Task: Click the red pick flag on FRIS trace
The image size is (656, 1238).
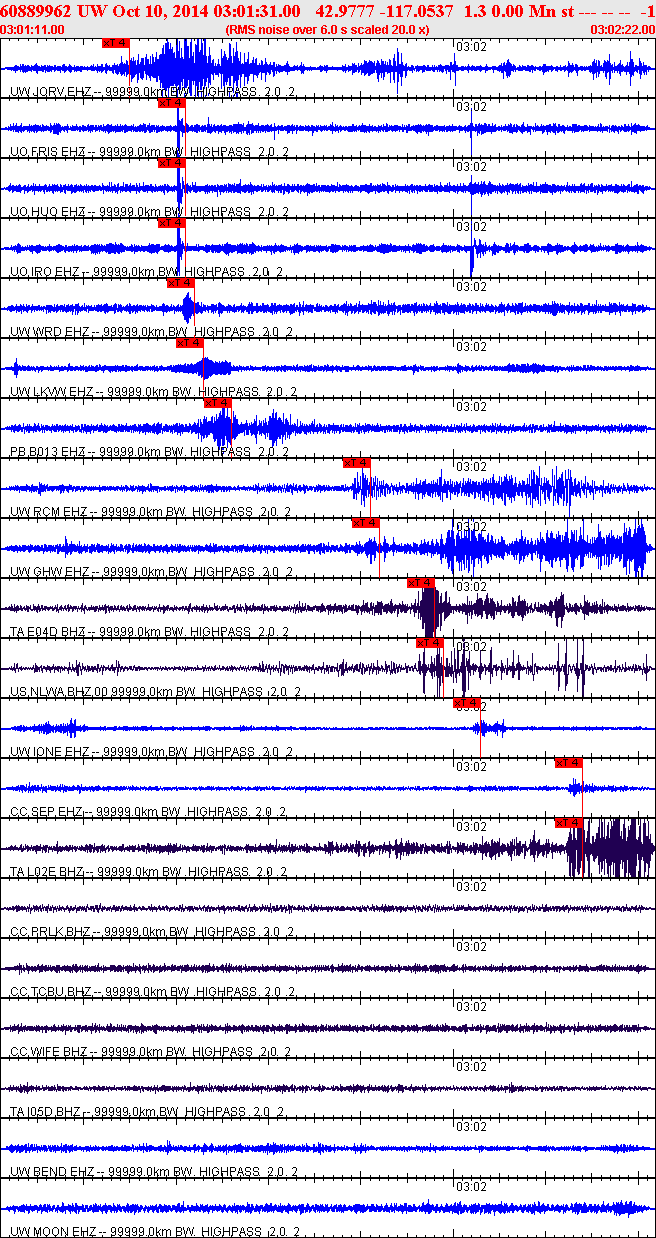Action: (172, 103)
